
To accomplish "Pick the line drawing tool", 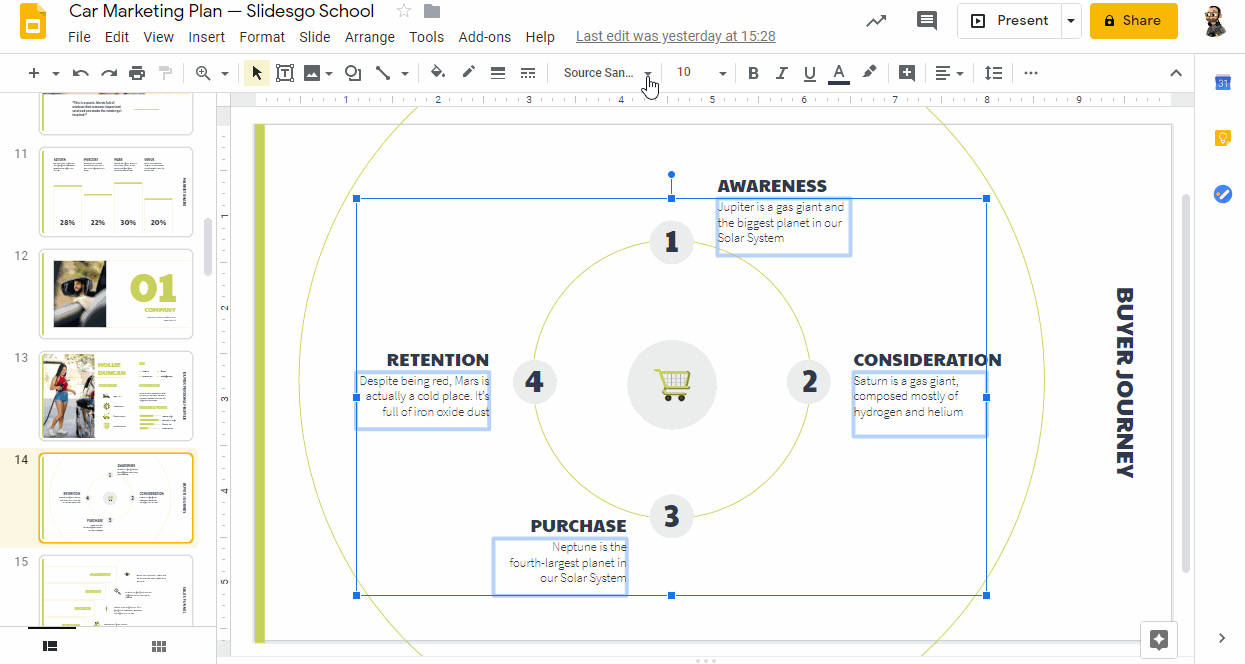I will point(384,72).
